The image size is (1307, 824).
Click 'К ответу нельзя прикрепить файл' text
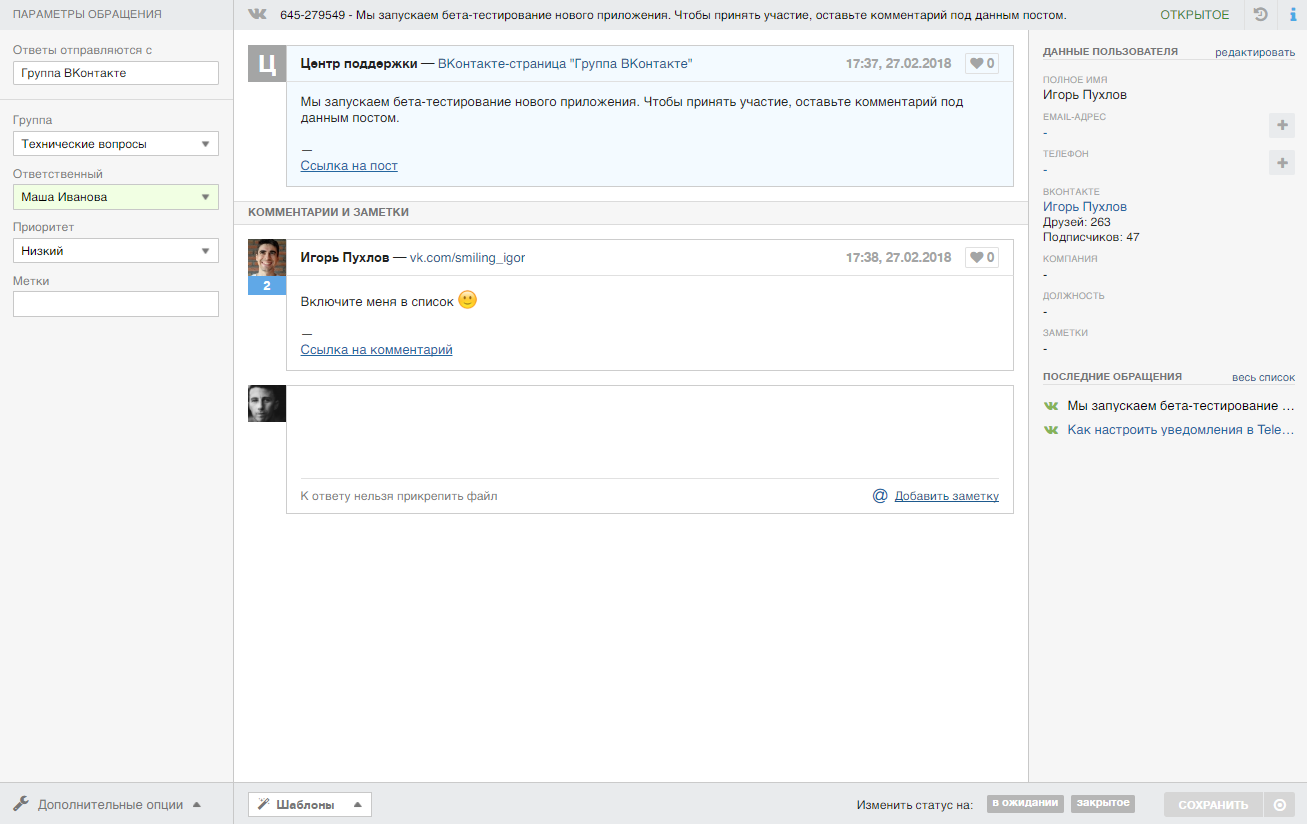pos(399,496)
